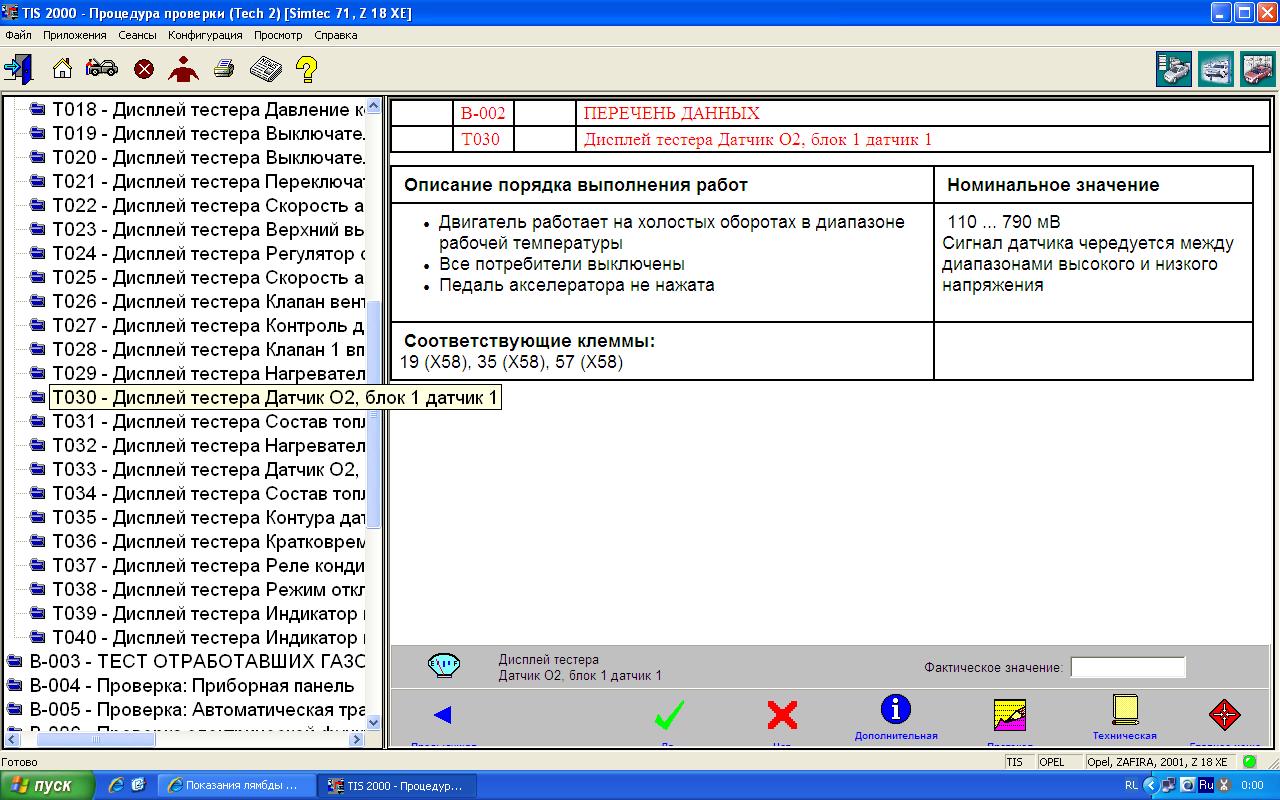The image size is (1280, 800).
Task: Switch to Показания лямбды taskbar window
Action: tap(237, 785)
